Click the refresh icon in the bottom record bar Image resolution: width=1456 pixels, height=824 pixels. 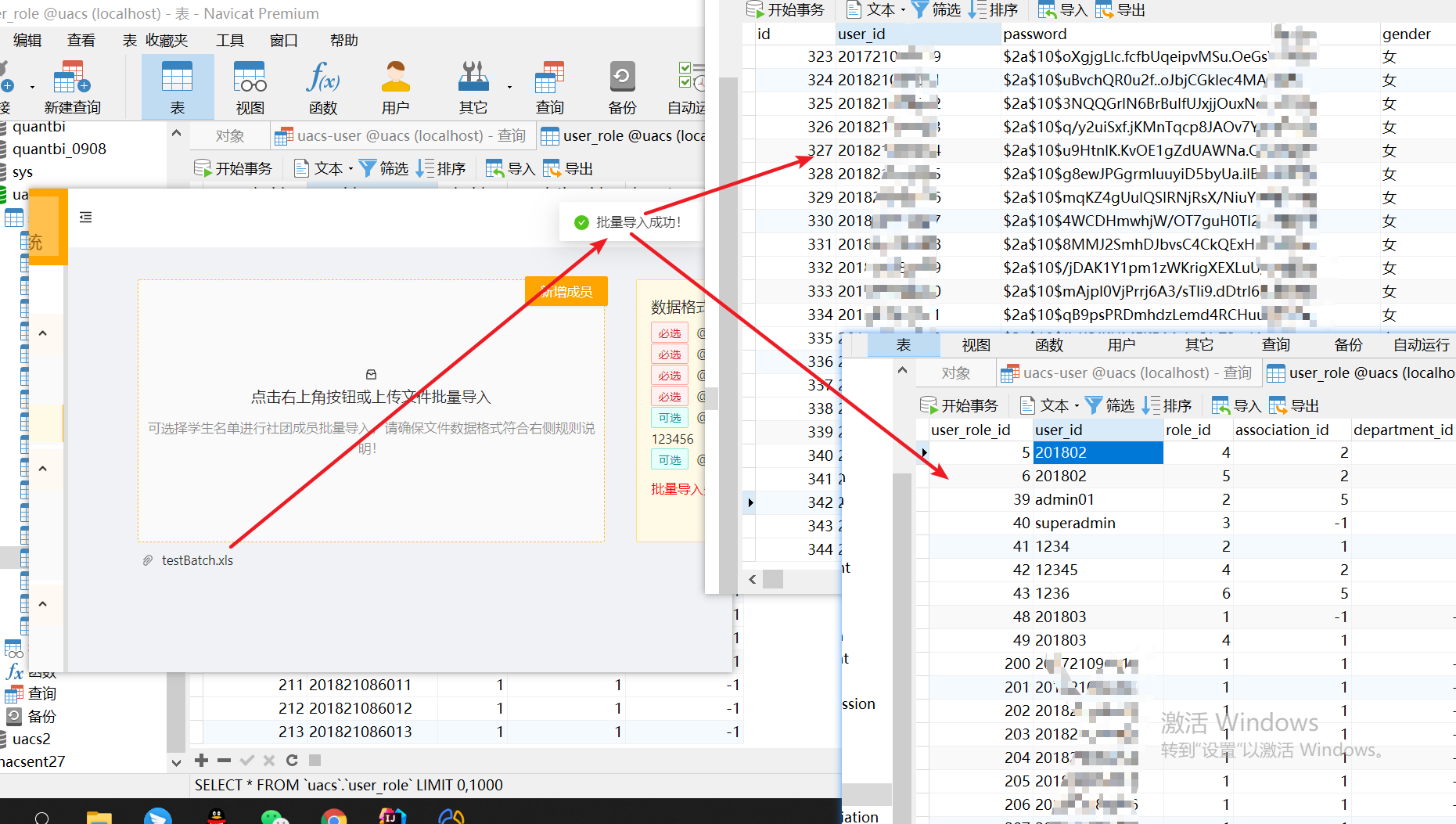point(292,760)
